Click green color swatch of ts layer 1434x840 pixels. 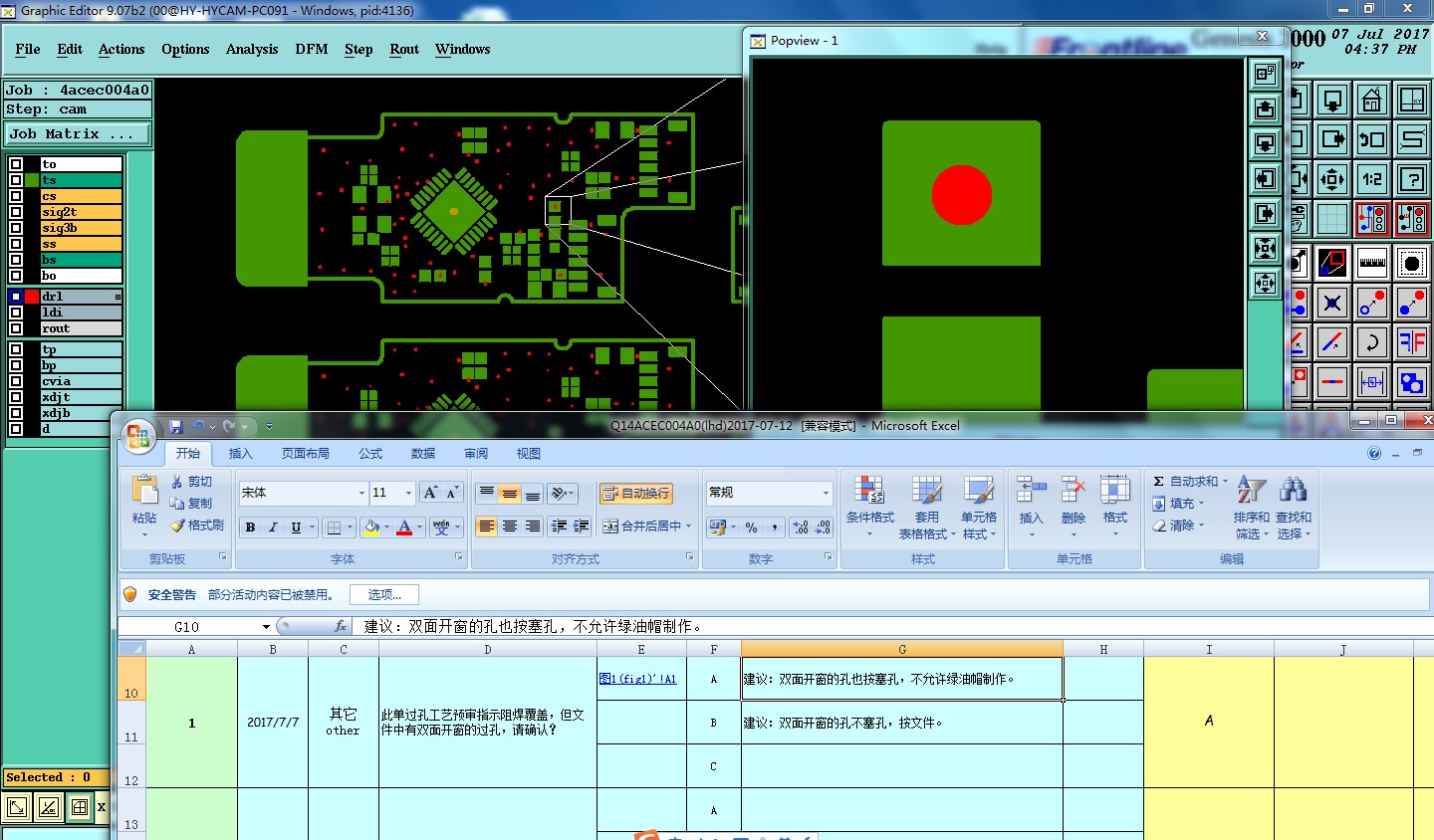[32, 180]
